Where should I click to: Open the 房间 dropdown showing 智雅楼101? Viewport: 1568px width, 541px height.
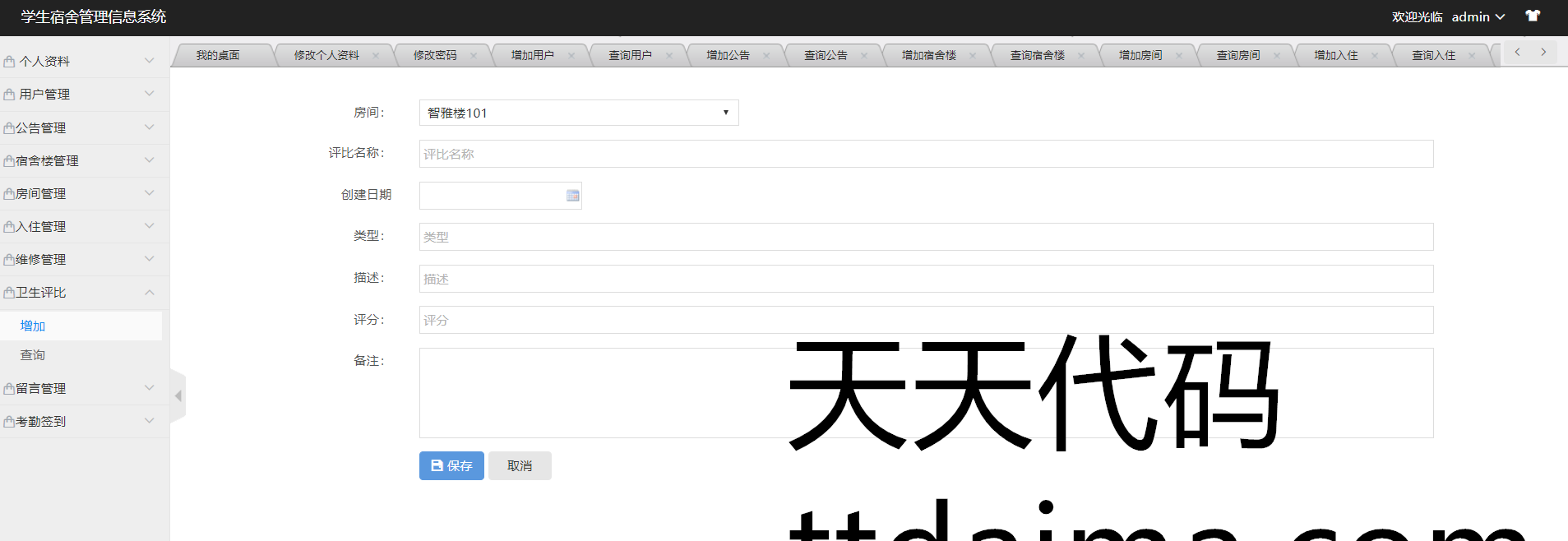pos(578,113)
